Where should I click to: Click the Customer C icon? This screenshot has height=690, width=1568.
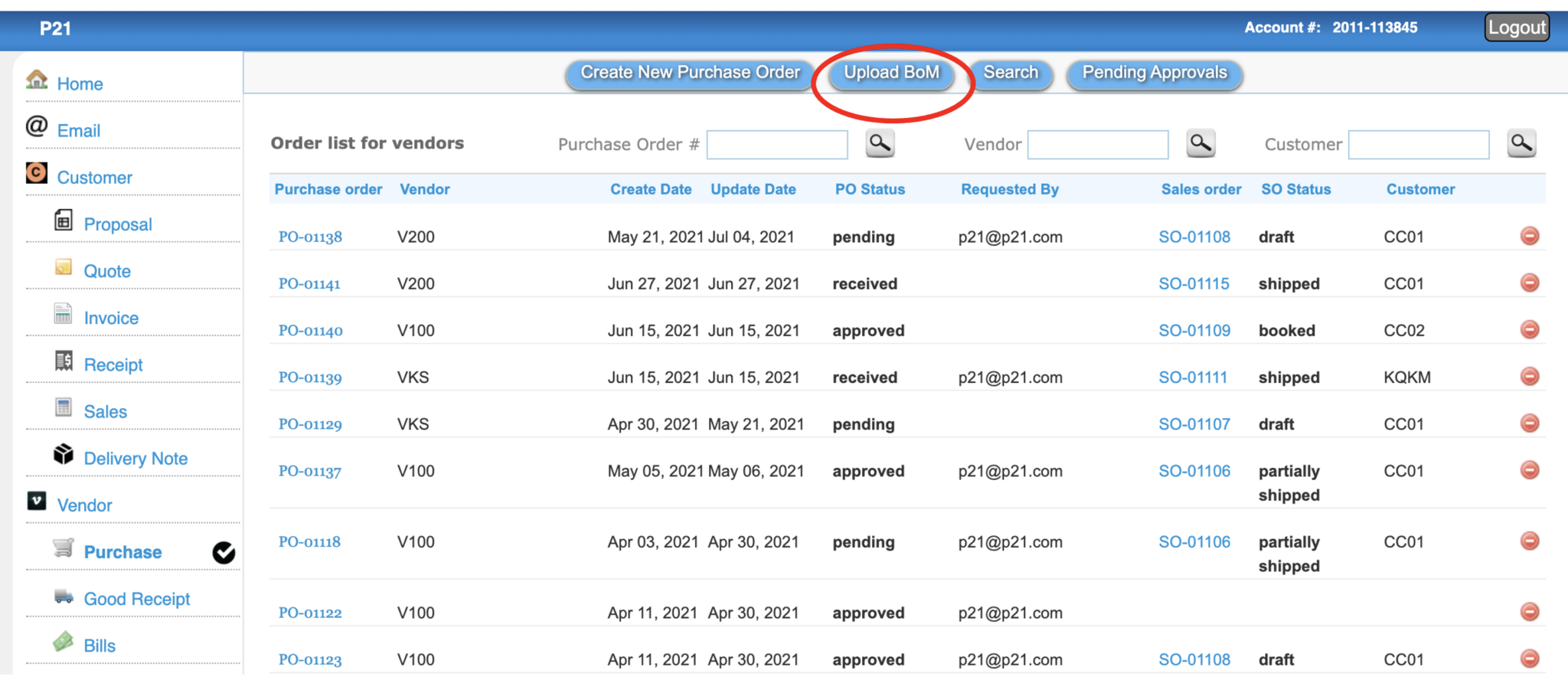pos(37,173)
